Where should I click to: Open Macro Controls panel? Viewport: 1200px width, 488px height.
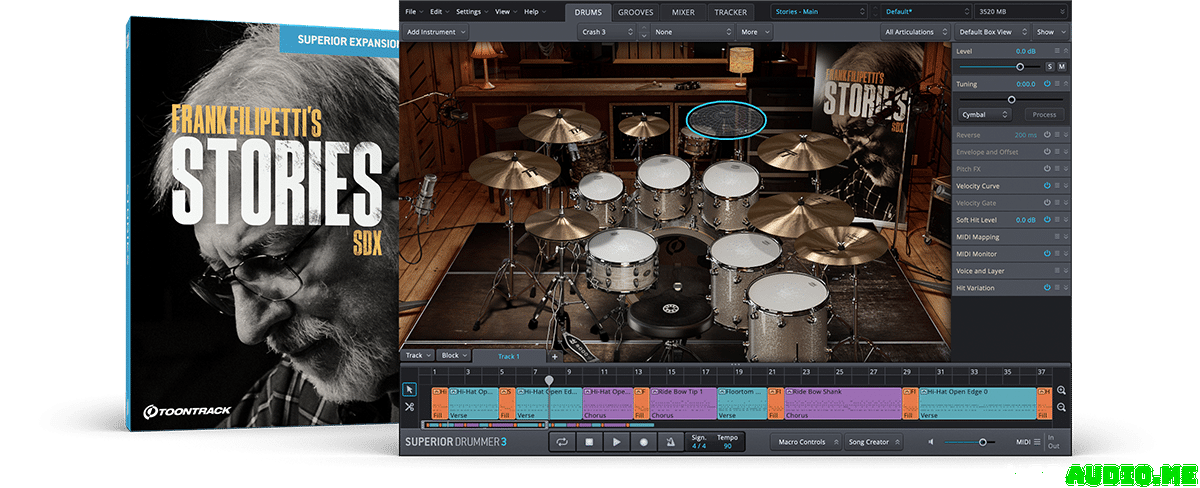tap(806, 442)
